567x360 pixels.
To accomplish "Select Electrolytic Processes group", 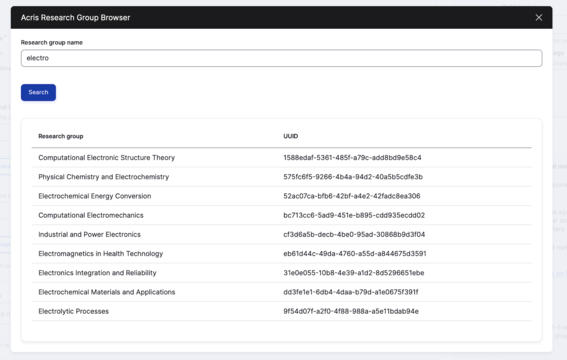I will (73, 311).
